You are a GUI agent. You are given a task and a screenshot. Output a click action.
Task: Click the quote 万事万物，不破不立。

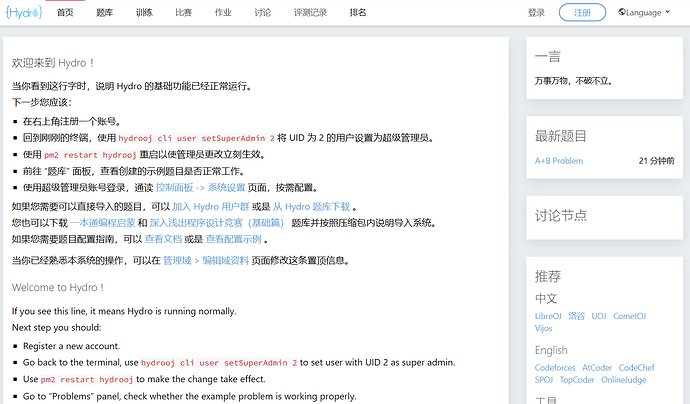pyautogui.click(x=573, y=81)
